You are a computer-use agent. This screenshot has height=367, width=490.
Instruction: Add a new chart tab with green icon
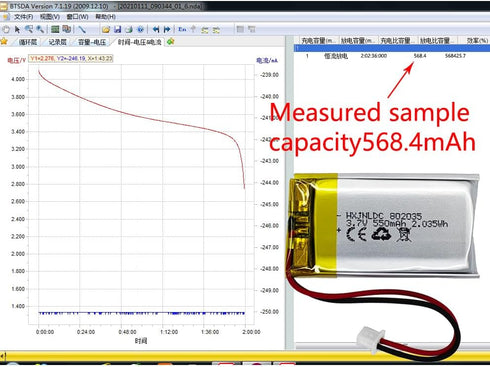coord(171,42)
